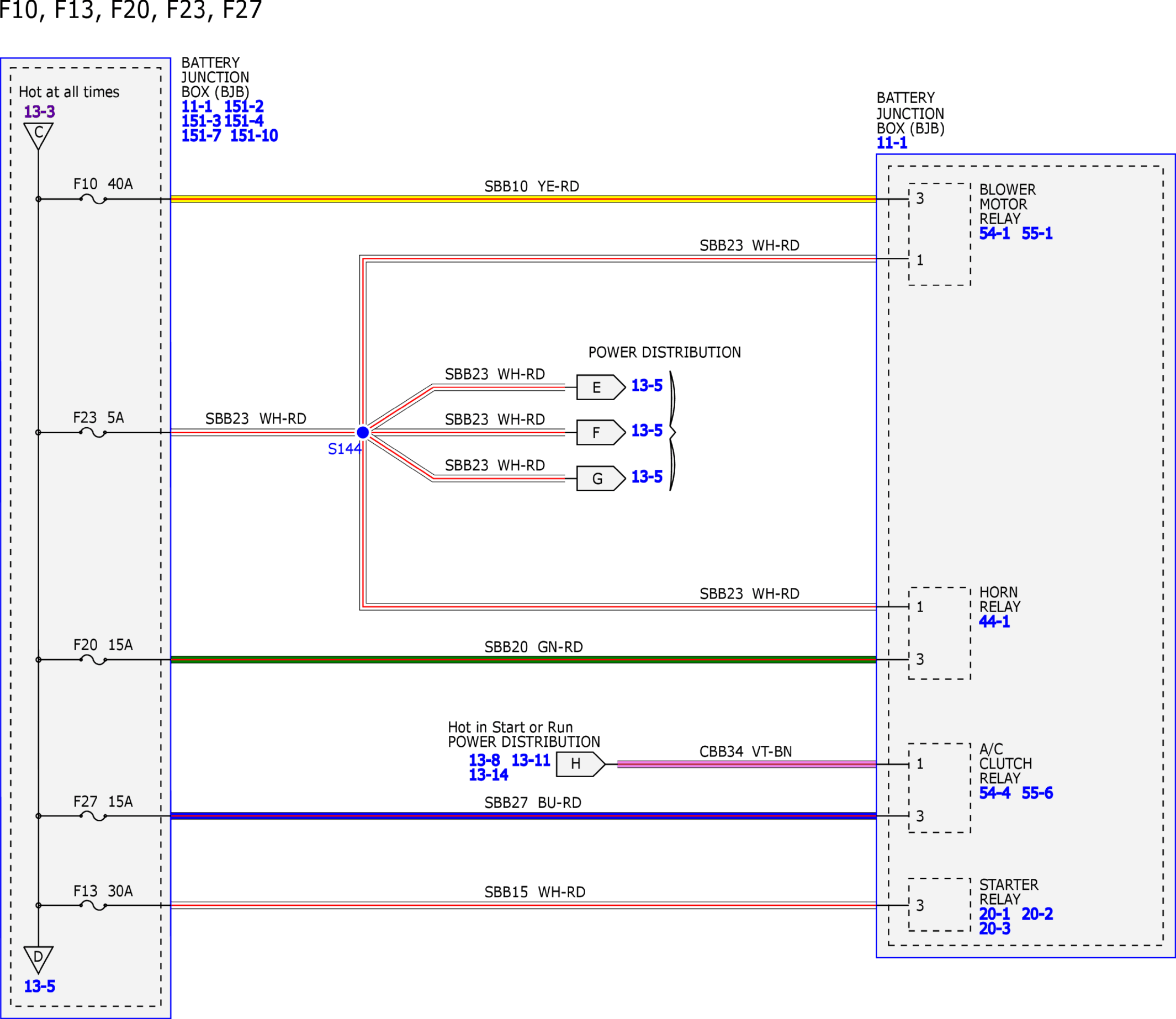Follow A/C Clutch Relay link 55-6

pos(1037,793)
